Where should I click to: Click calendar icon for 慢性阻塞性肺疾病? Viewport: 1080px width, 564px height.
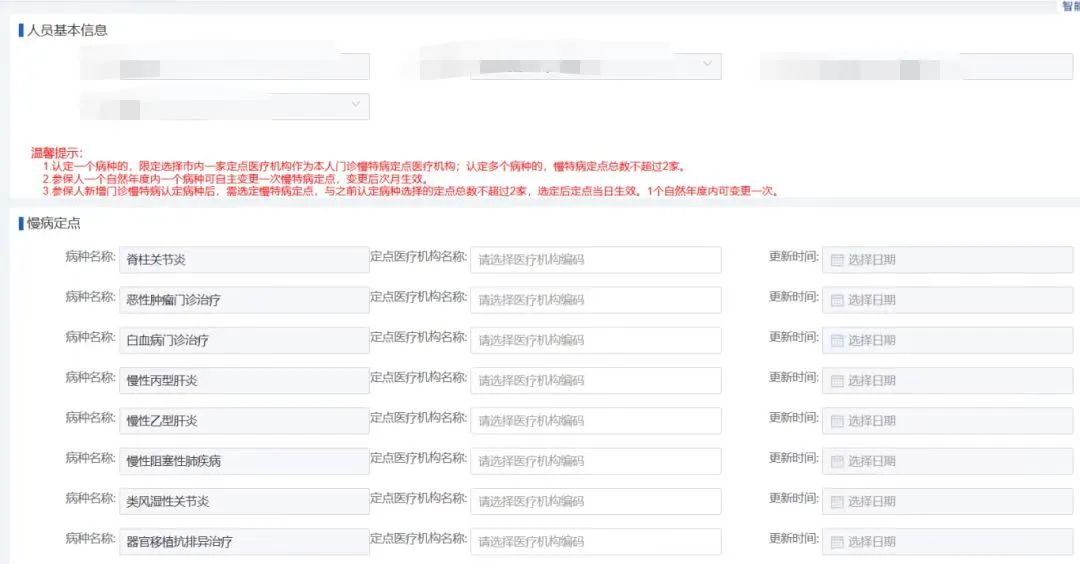[838, 461]
